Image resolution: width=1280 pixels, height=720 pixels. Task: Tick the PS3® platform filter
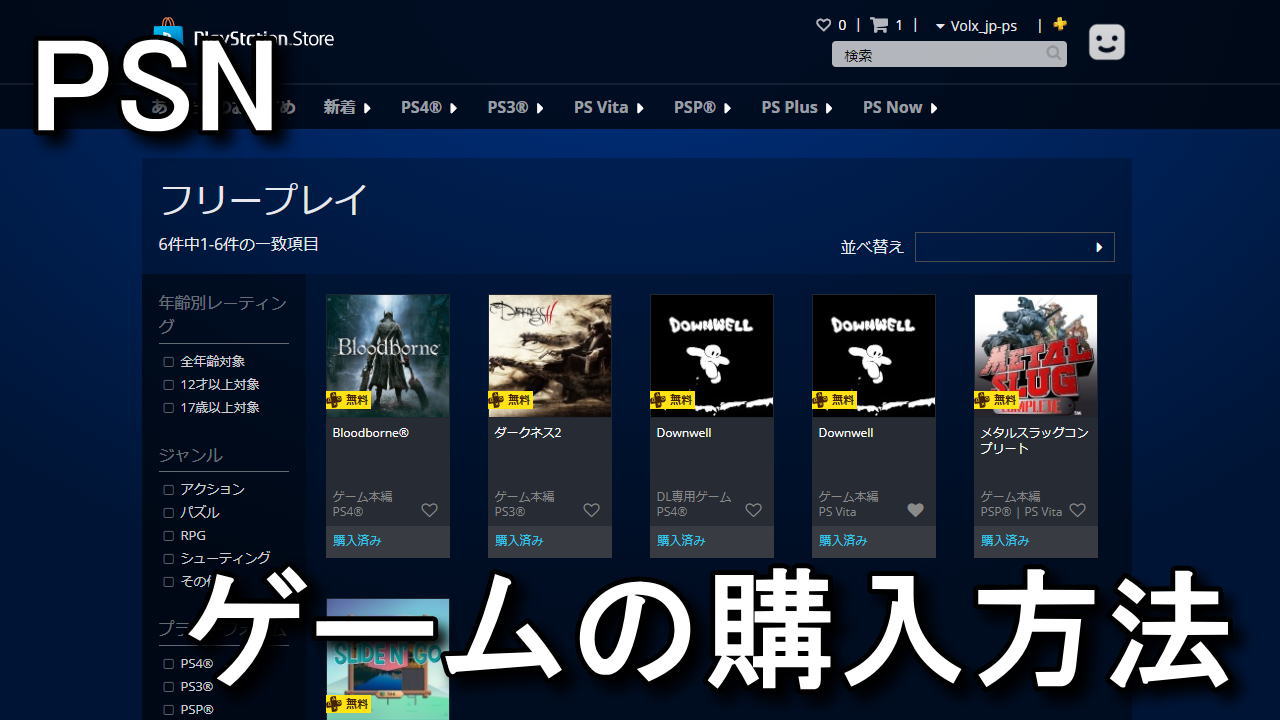[169, 687]
